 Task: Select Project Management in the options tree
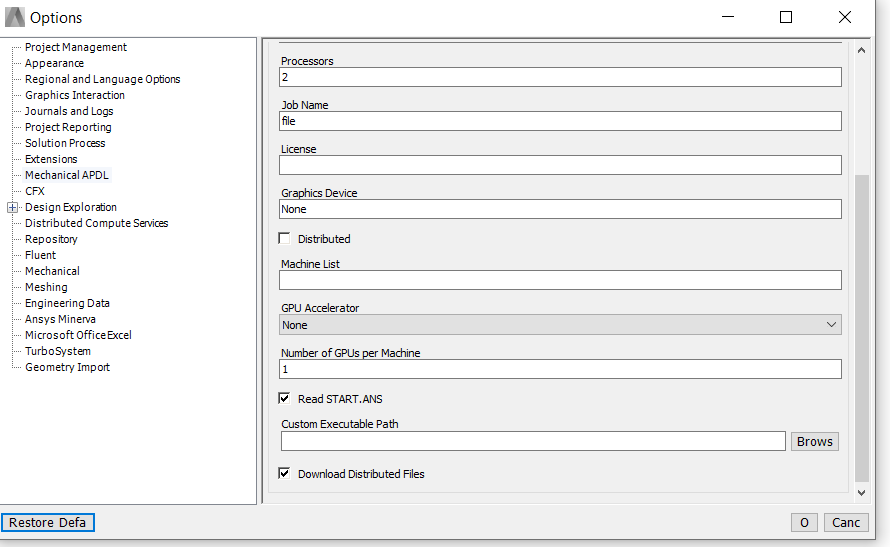[x=75, y=47]
